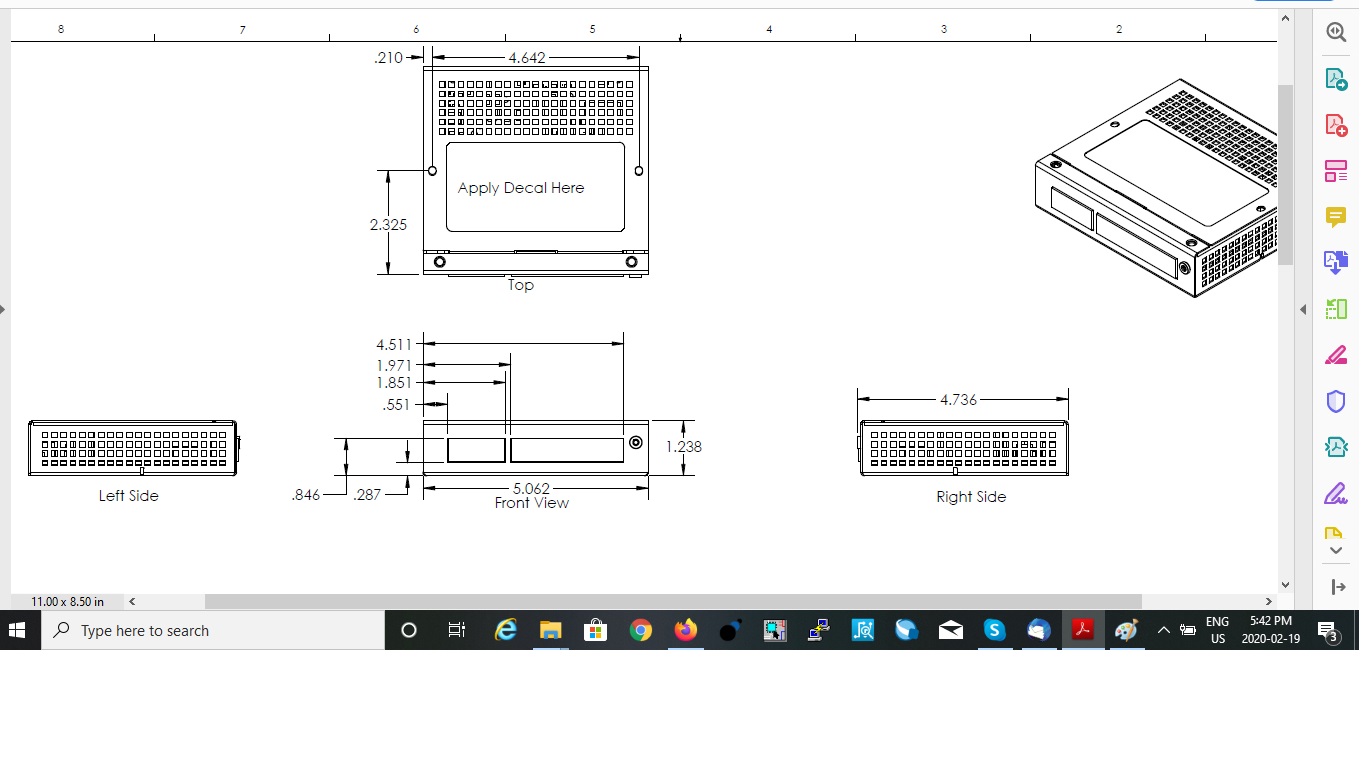This screenshot has height=768, width=1366.
Task: Open the Protect shield tool
Action: 1336,401
